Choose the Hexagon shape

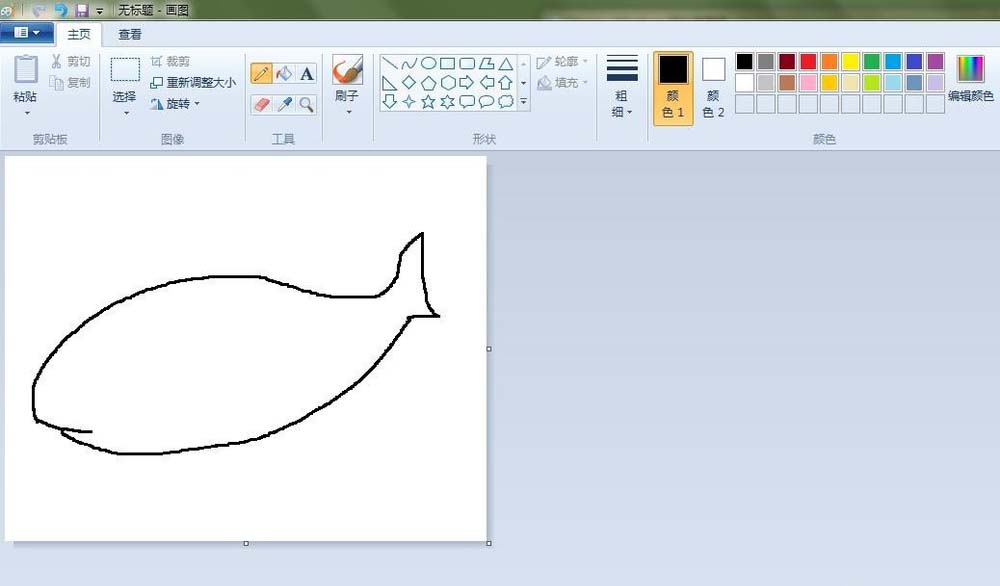[x=448, y=83]
